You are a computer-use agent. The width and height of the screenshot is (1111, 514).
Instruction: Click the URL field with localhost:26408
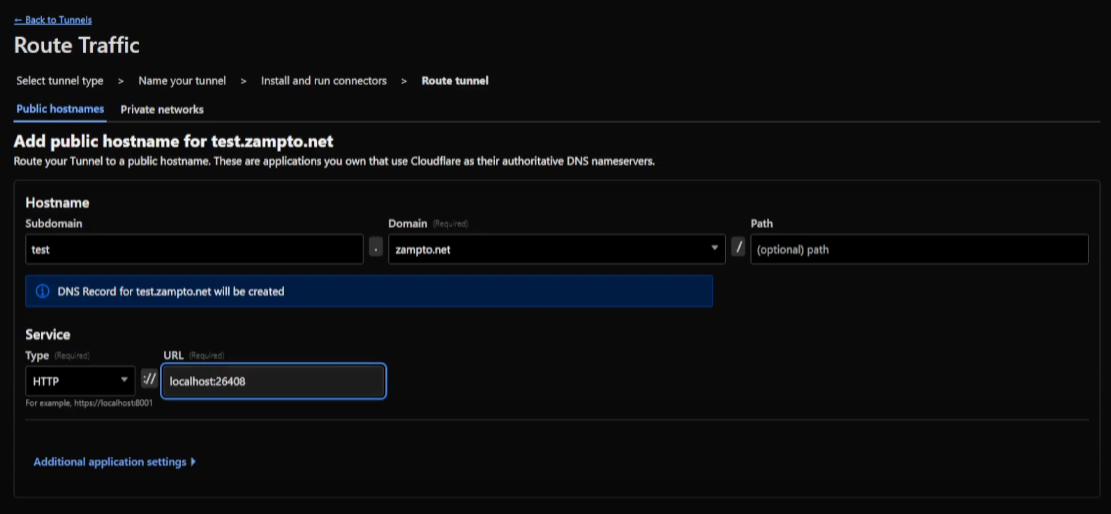(x=273, y=381)
